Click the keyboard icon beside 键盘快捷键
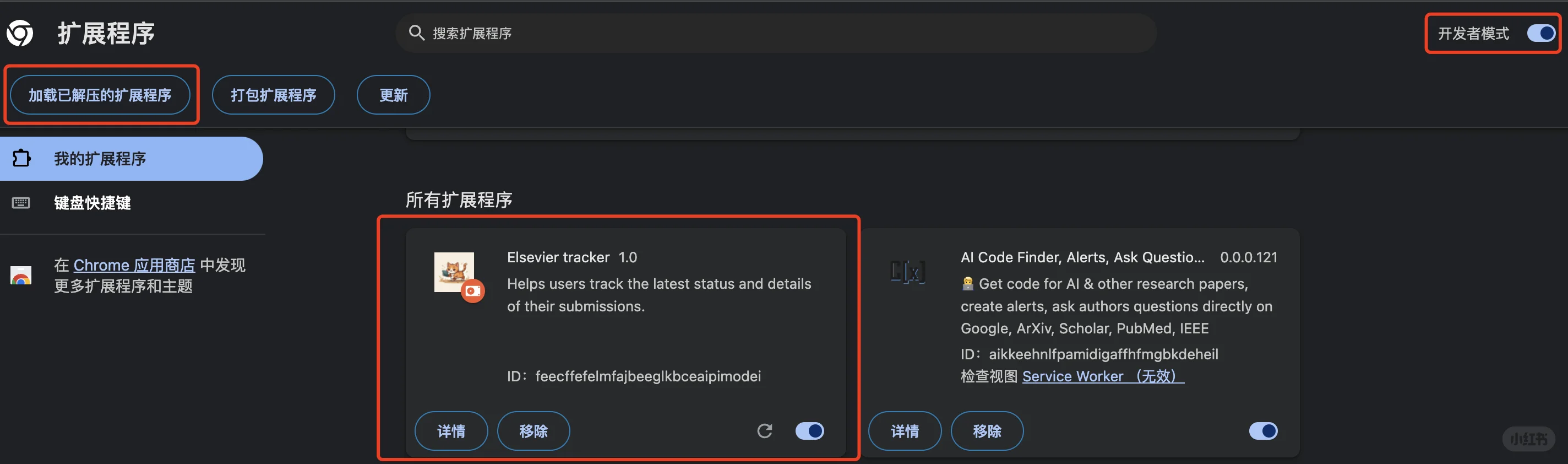The width and height of the screenshot is (1568, 464). coord(21,203)
